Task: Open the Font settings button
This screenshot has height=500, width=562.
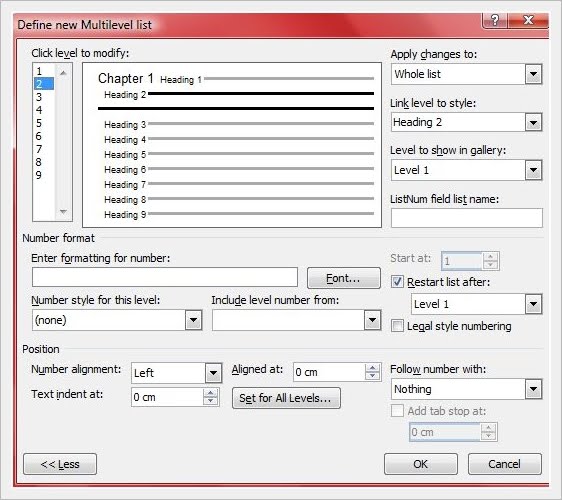Action: tap(343, 278)
